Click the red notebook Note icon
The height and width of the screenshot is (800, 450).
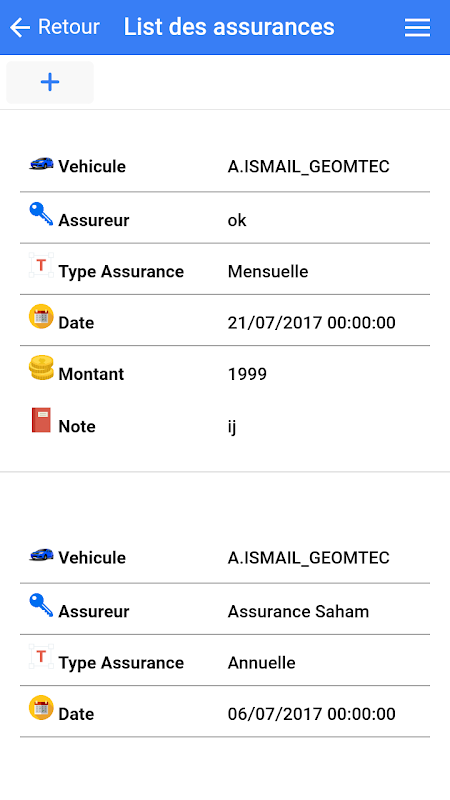click(x=41, y=420)
